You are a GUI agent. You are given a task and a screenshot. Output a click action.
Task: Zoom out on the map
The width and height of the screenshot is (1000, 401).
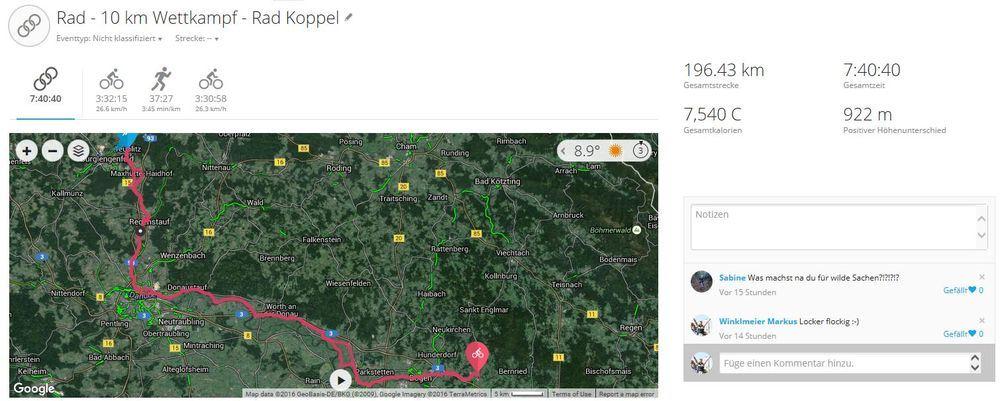(x=52, y=151)
